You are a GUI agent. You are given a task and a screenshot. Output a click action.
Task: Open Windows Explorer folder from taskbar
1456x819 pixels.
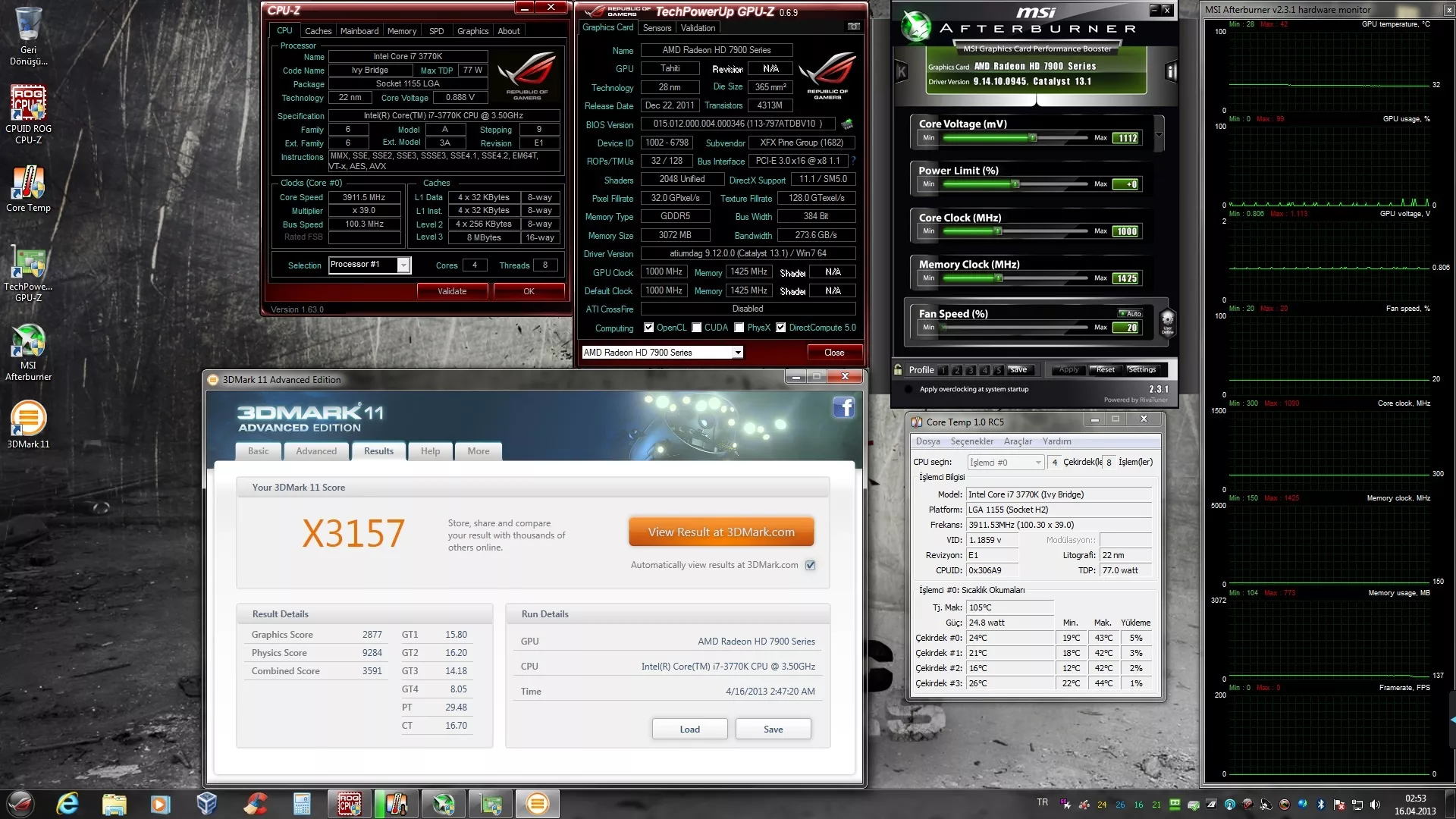coord(114,804)
